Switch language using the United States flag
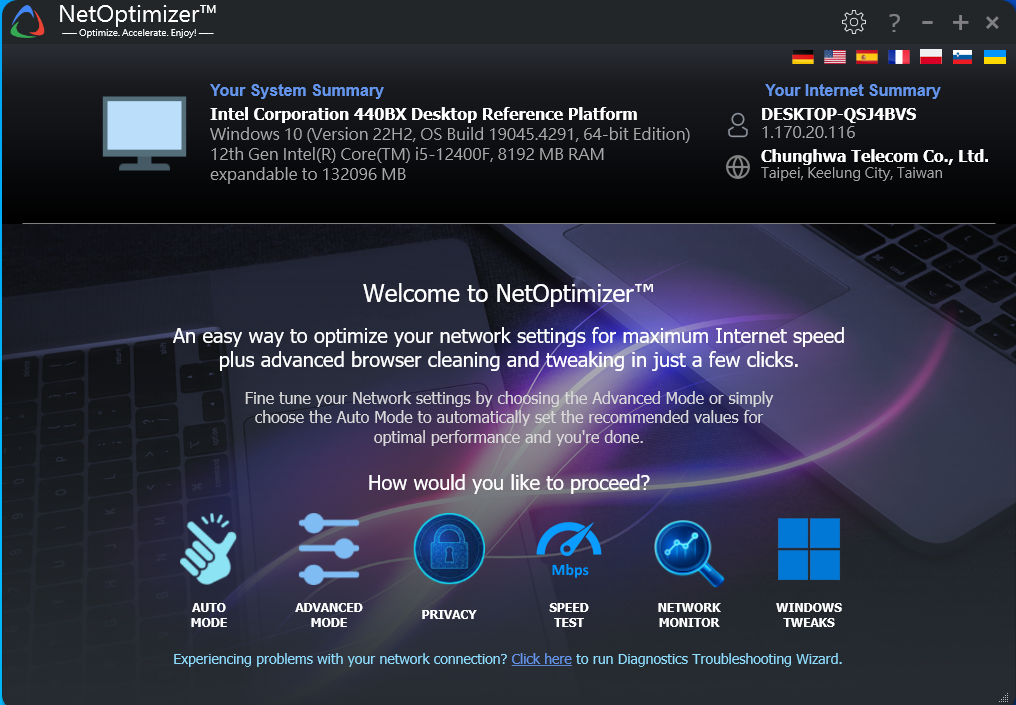This screenshot has height=705, width=1016. 835,57
